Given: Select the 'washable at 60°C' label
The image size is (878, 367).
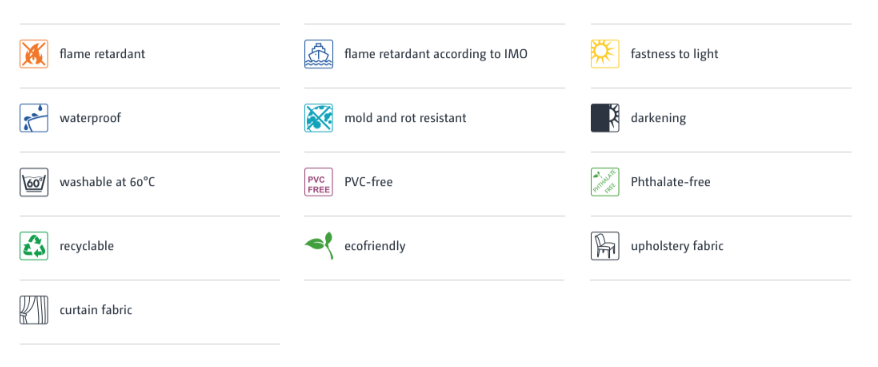Looking at the screenshot, I should tap(107, 182).
